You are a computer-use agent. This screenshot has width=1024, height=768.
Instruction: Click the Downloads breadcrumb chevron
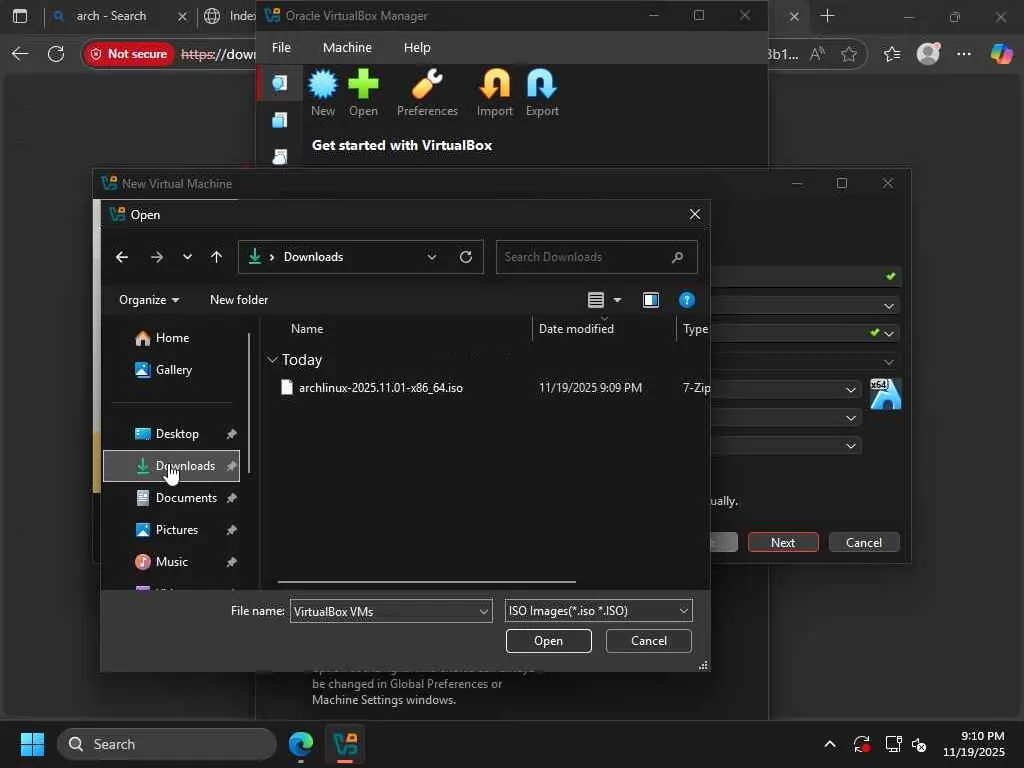(272, 257)
